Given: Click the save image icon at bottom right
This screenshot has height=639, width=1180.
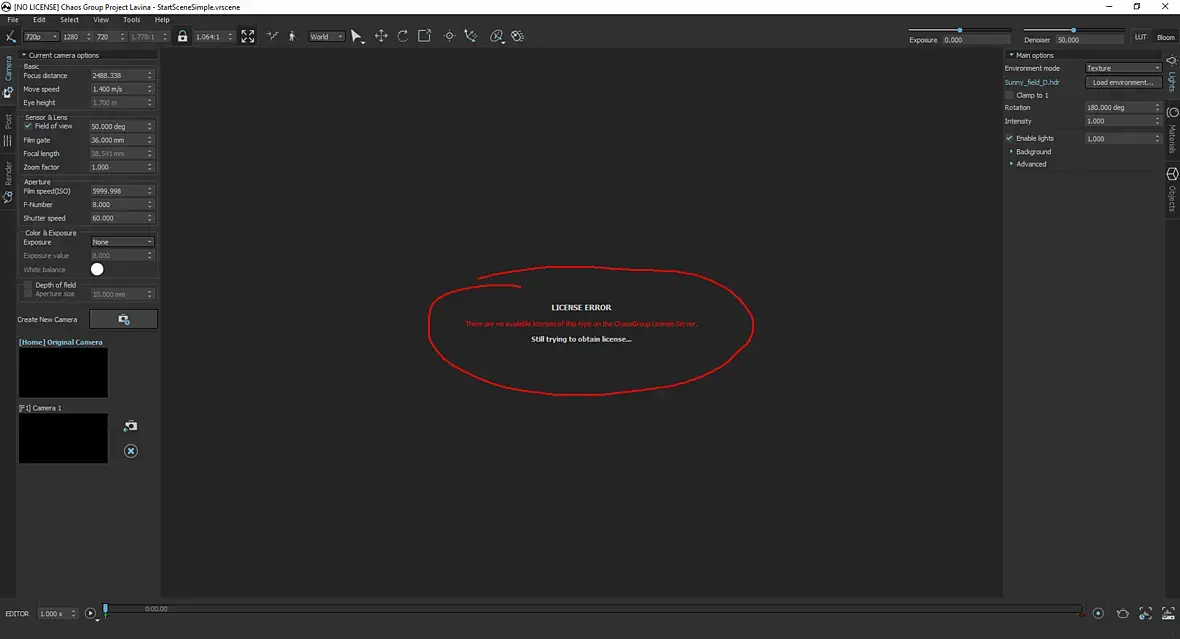Looking at the screenshot, I should coord(1168,613).
